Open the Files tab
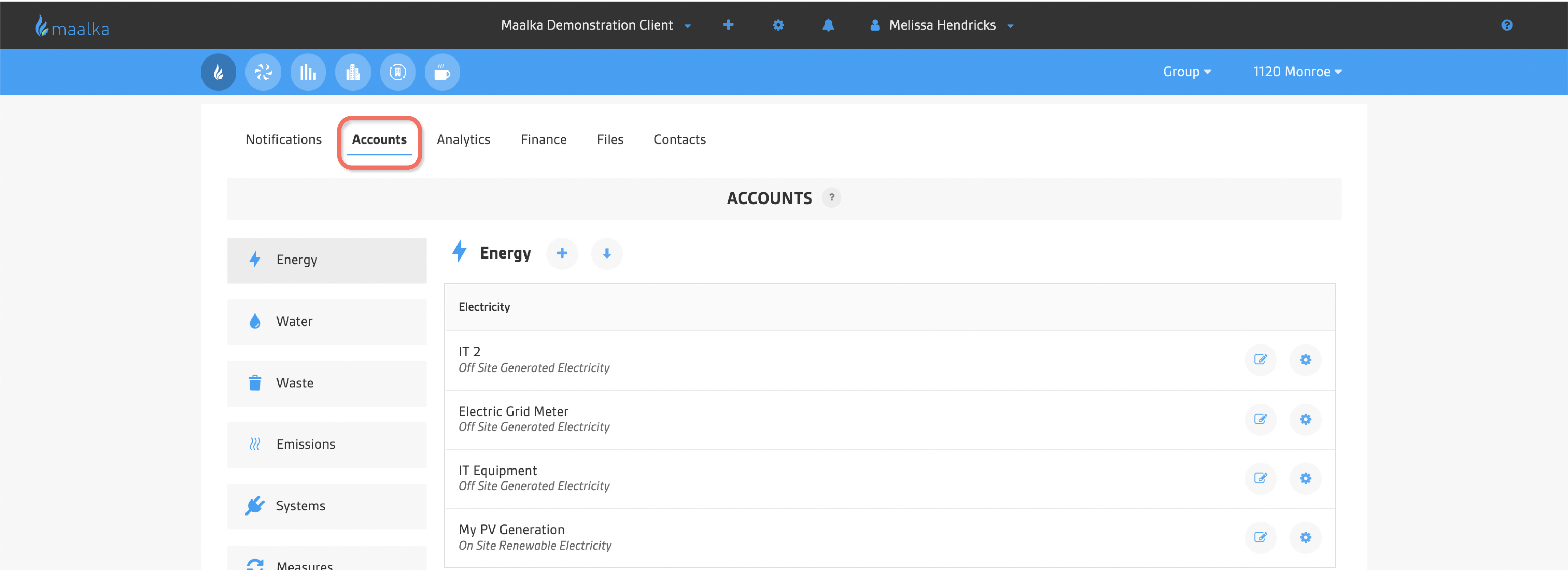 (x=610, y=140)
